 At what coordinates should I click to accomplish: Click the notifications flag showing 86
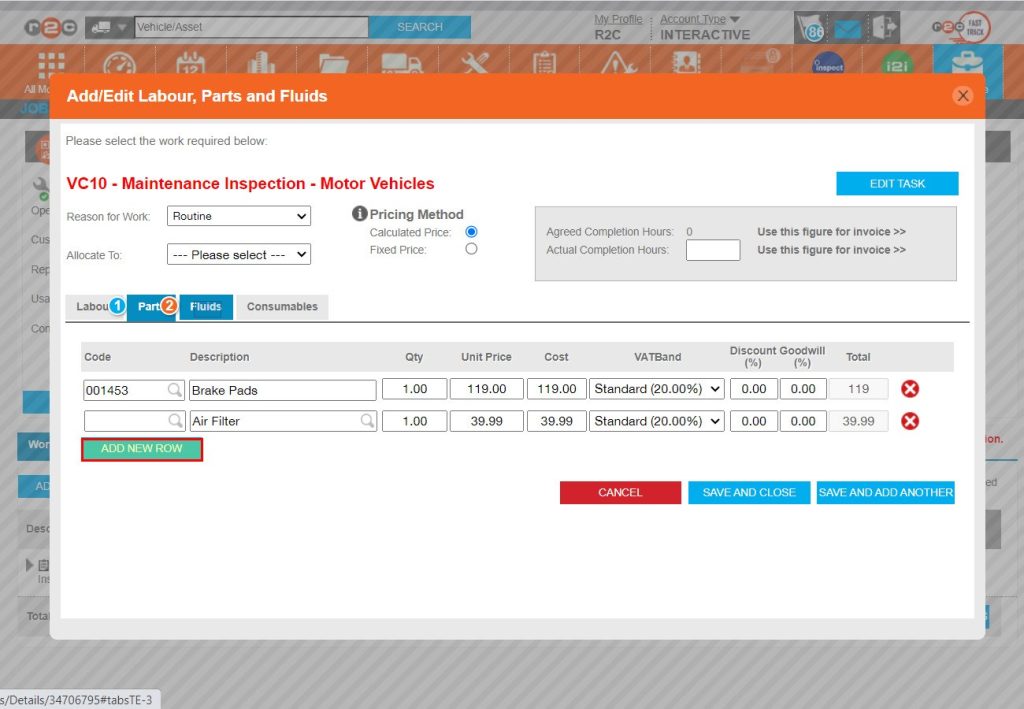(x=811, y=27)
